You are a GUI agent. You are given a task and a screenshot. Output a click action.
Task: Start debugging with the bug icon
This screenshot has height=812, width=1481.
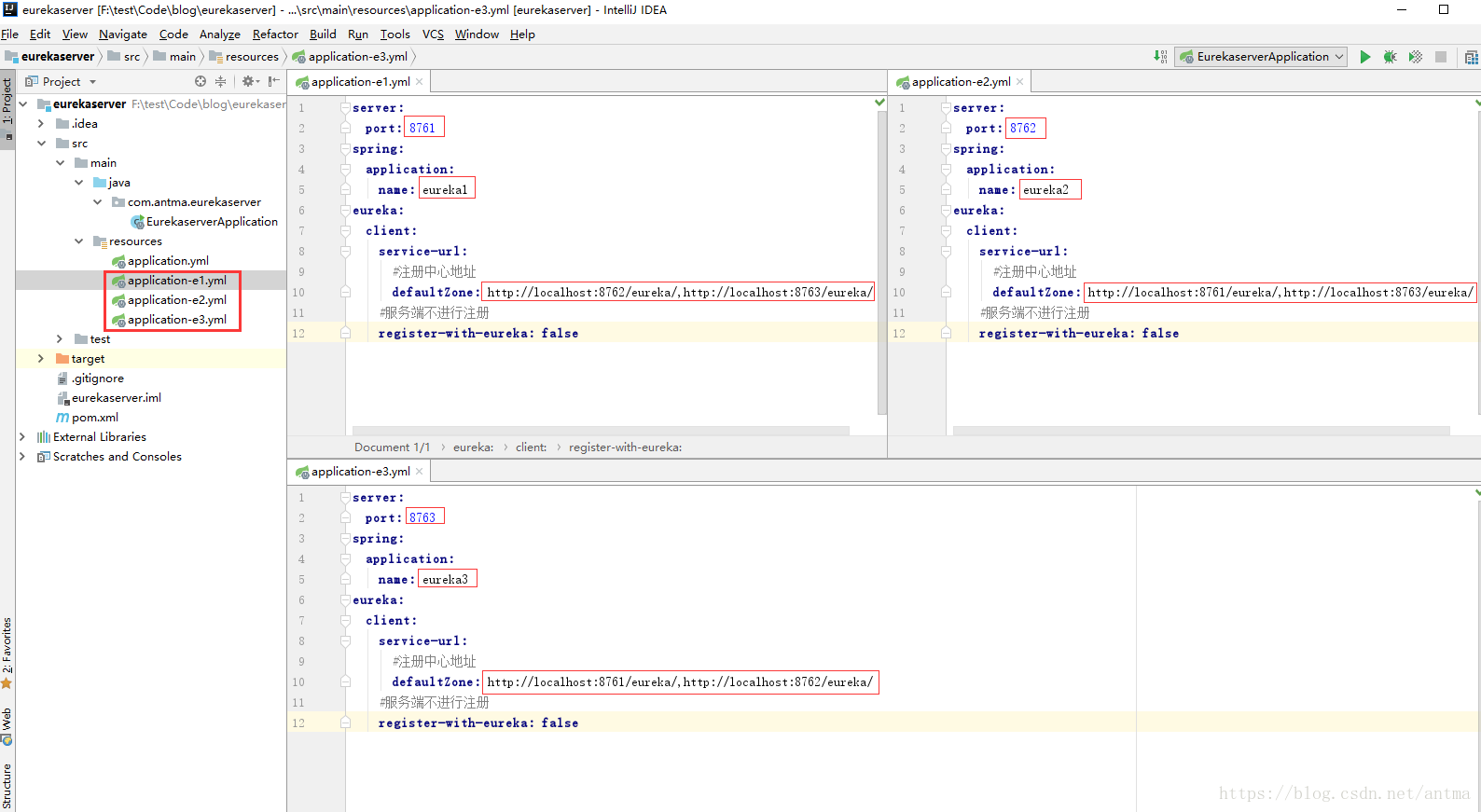[1390, 57]
